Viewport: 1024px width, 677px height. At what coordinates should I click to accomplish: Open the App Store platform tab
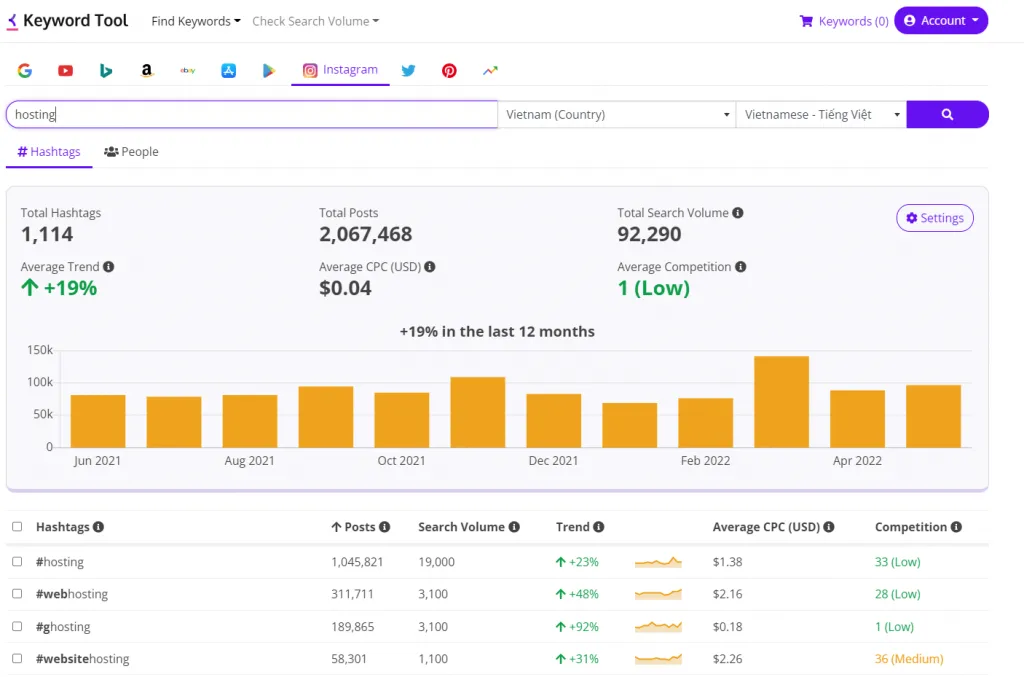(228, 70)
